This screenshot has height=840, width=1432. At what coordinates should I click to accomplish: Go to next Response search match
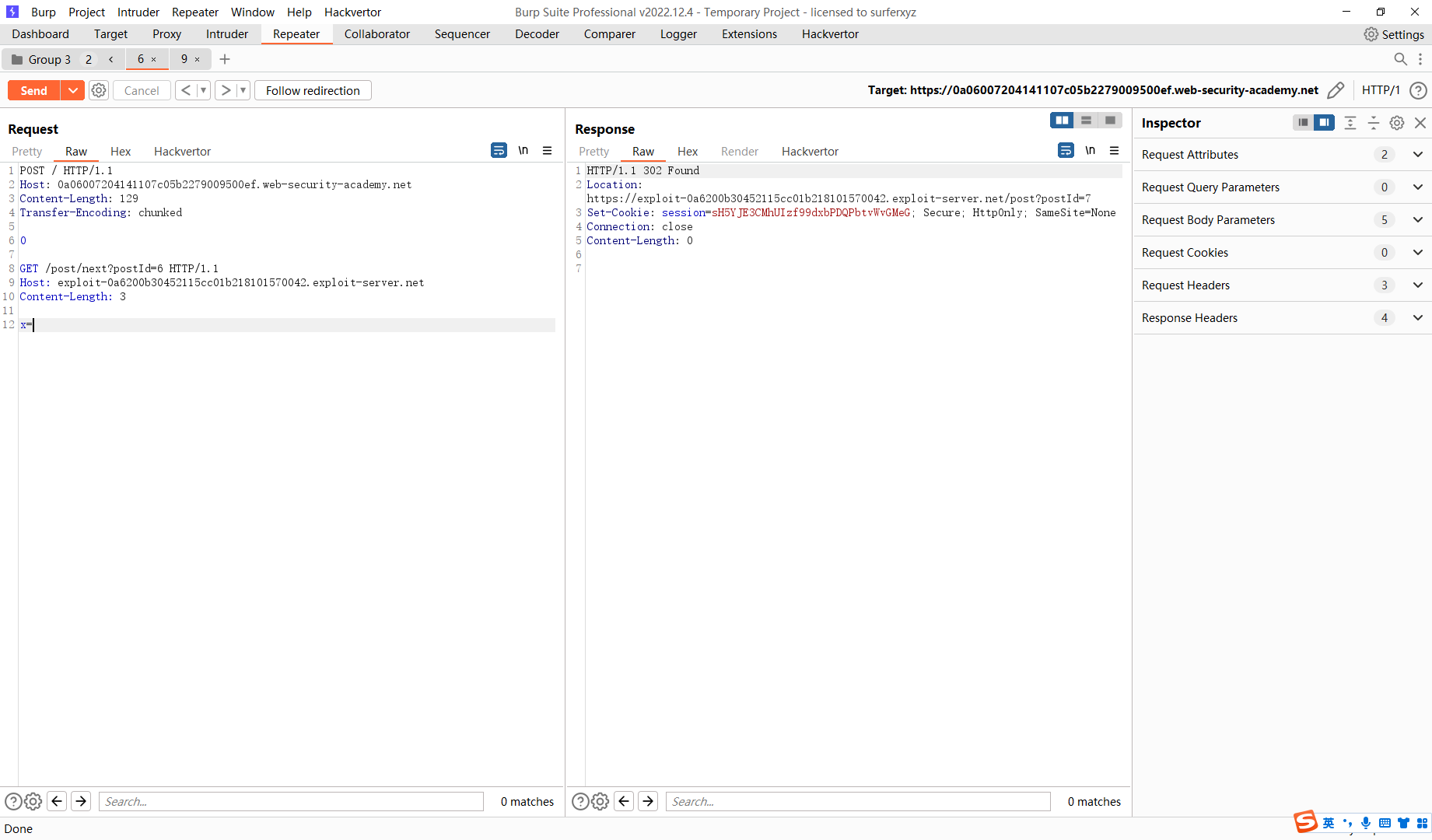pyautogui.click(x=648, y=801)
